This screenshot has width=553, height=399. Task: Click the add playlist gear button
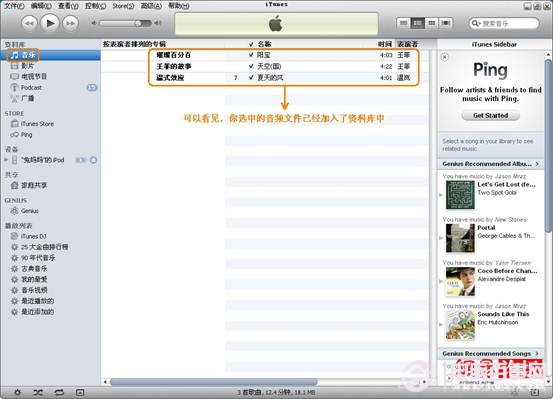(17, 392)
